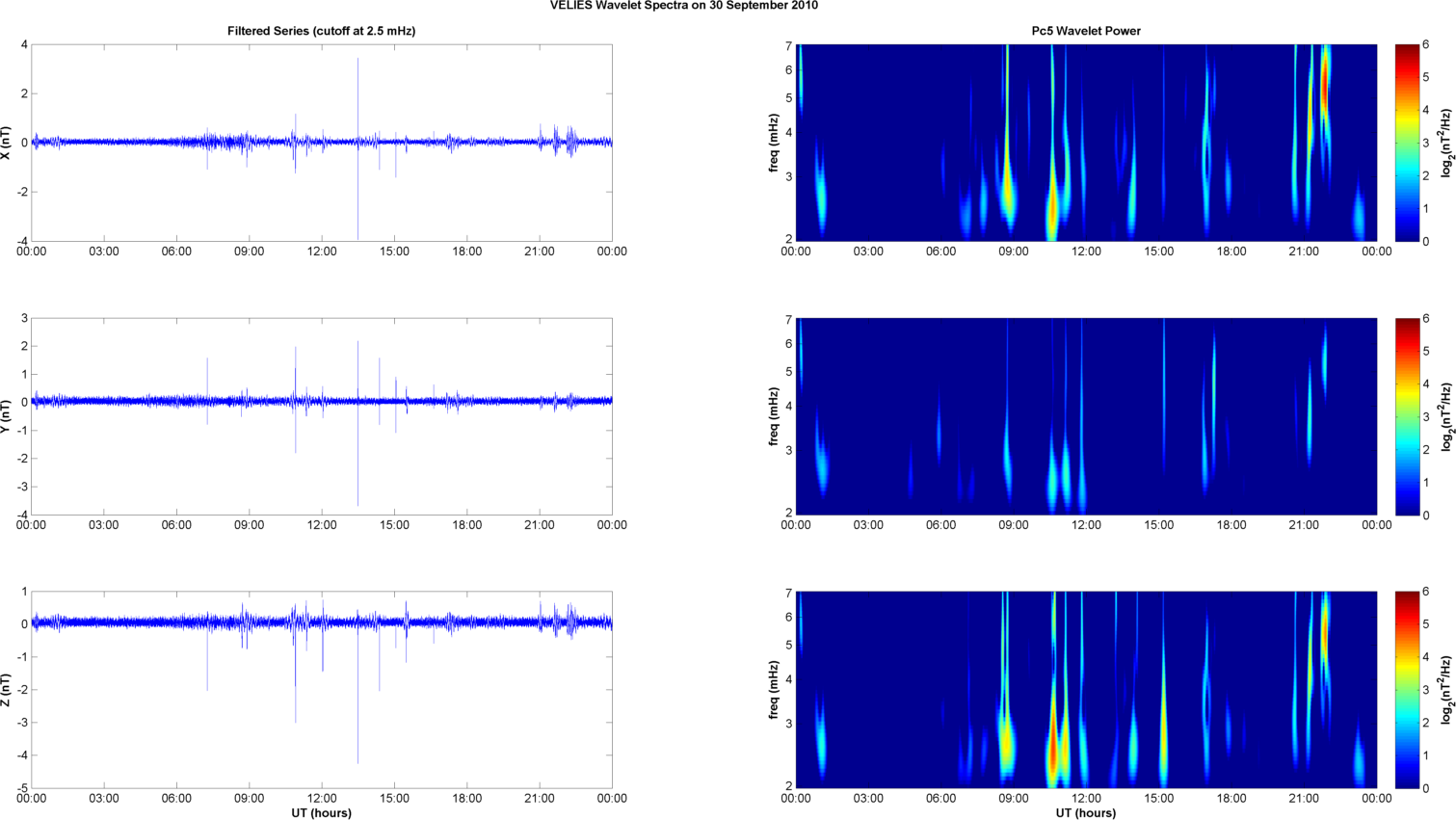Screen dimensions: 1456x820
Task: Click 'UT (hours)' label under the Z series plot
Action: click(x=321, y=813)
